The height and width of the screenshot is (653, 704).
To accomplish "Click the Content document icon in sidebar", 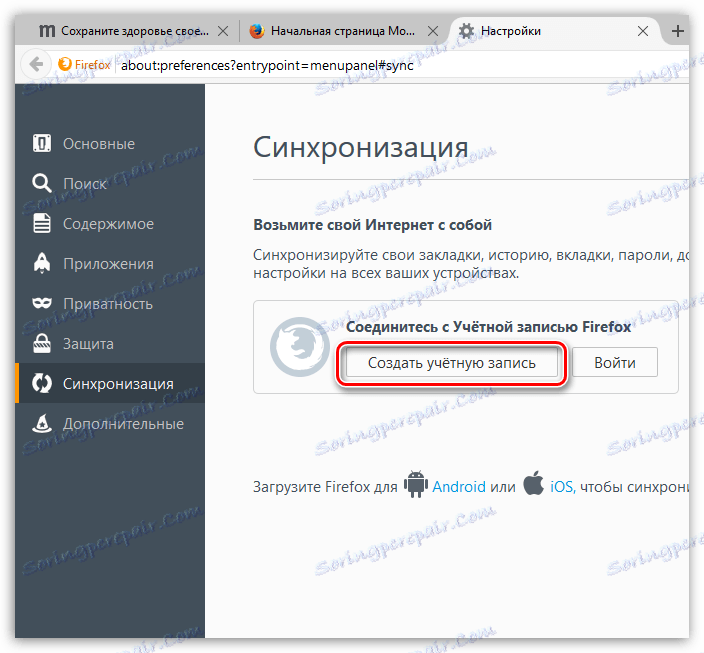I will (42, 223).
